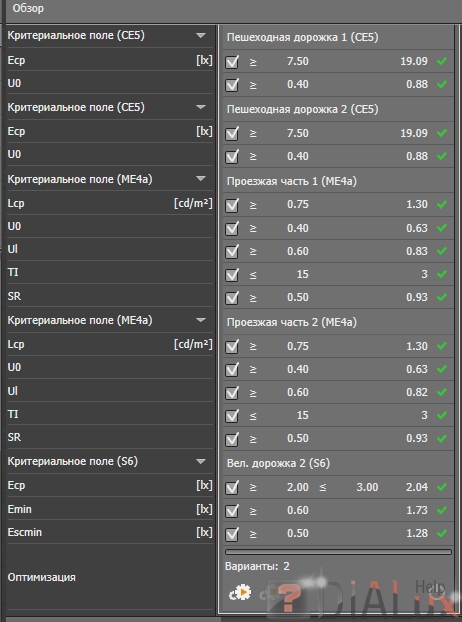
Task: Select the Проезжая часть 2 (ME4a) header row
Action: [338, 322]
